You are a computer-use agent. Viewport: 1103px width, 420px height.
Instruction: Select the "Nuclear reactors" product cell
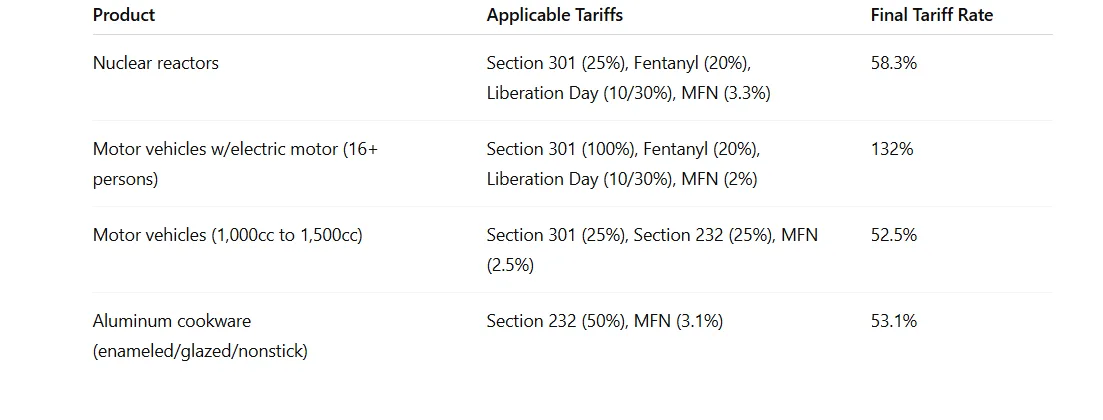[x=155, y=63]
